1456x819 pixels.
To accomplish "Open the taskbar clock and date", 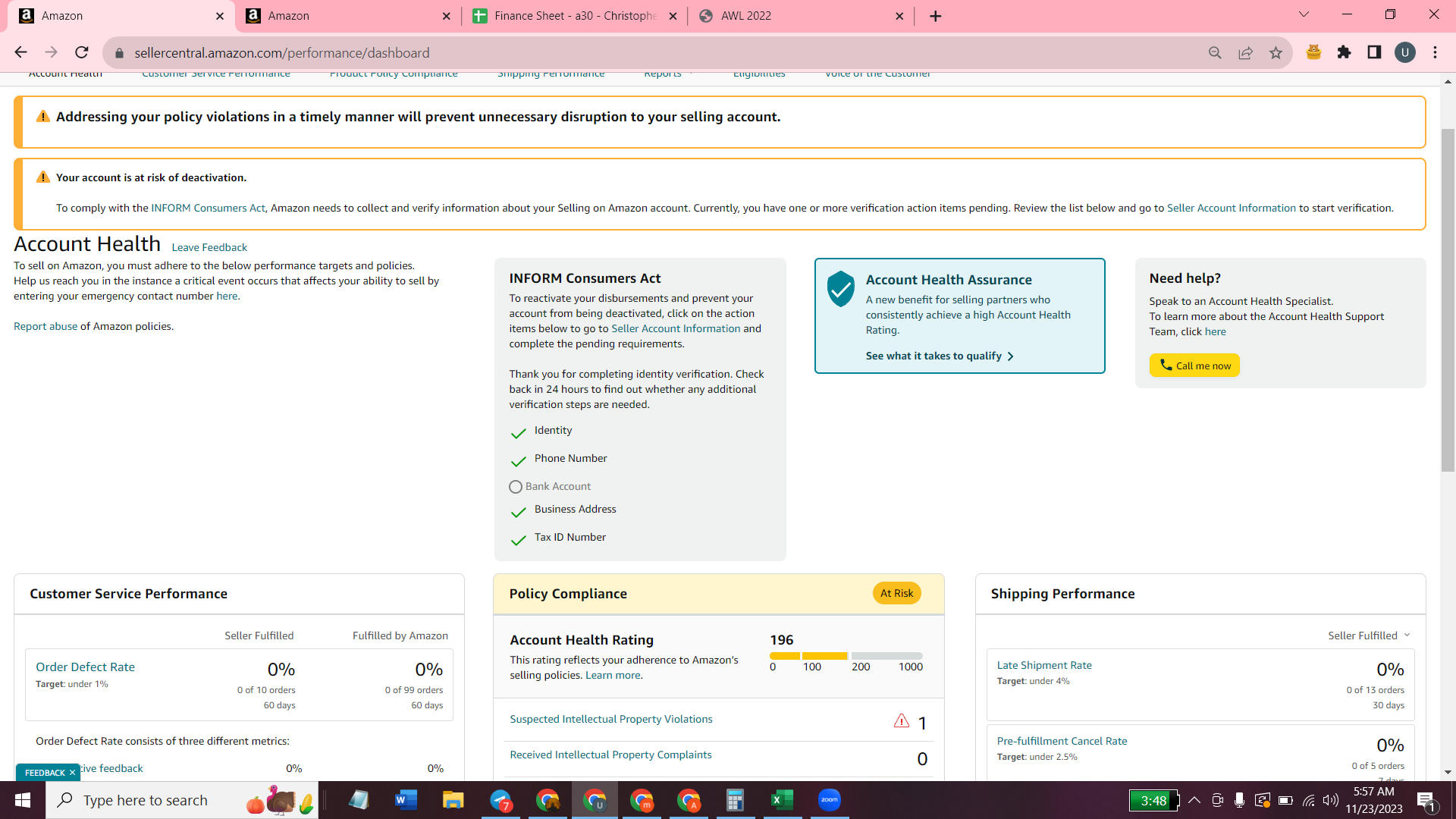I will (x=1374, y=800).
